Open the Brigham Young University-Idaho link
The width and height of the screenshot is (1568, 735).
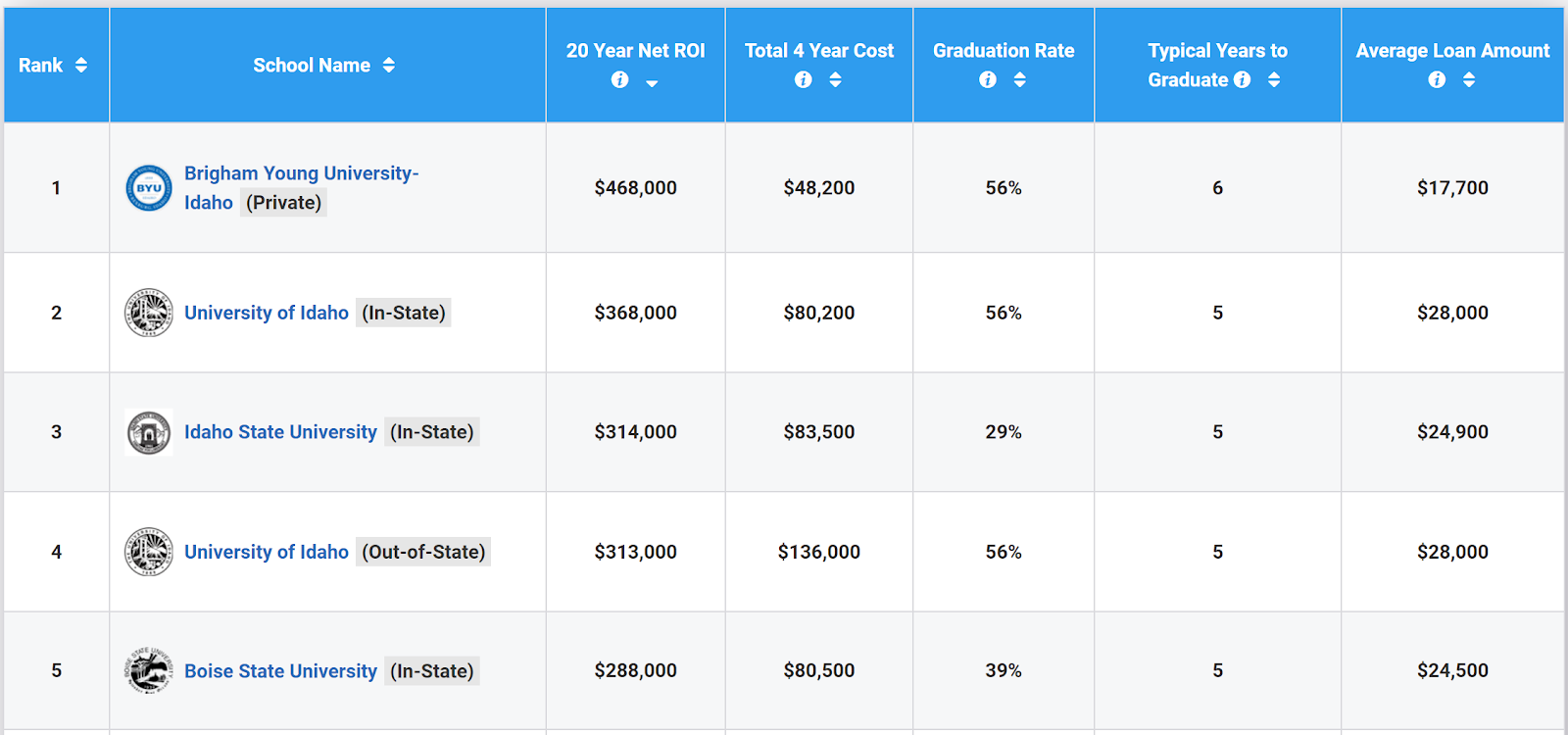301,173
